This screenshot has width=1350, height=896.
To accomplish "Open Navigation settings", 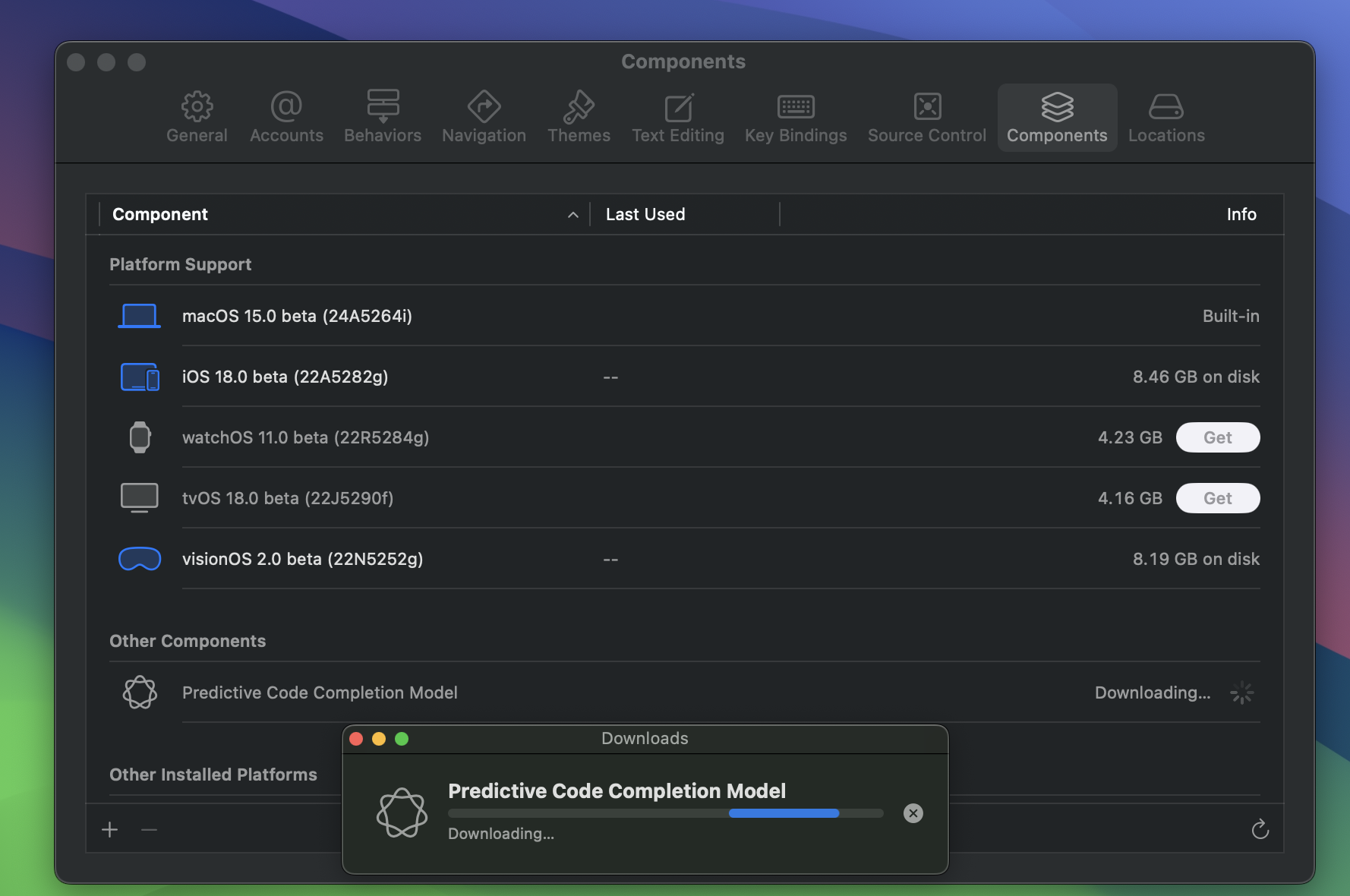I will [484, 118].
